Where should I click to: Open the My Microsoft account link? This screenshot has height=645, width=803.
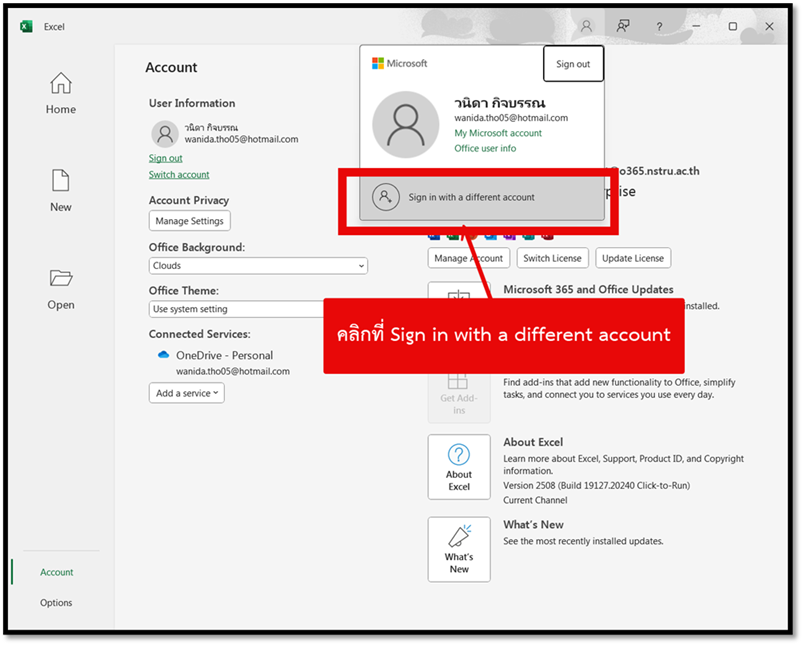point(498,133)
